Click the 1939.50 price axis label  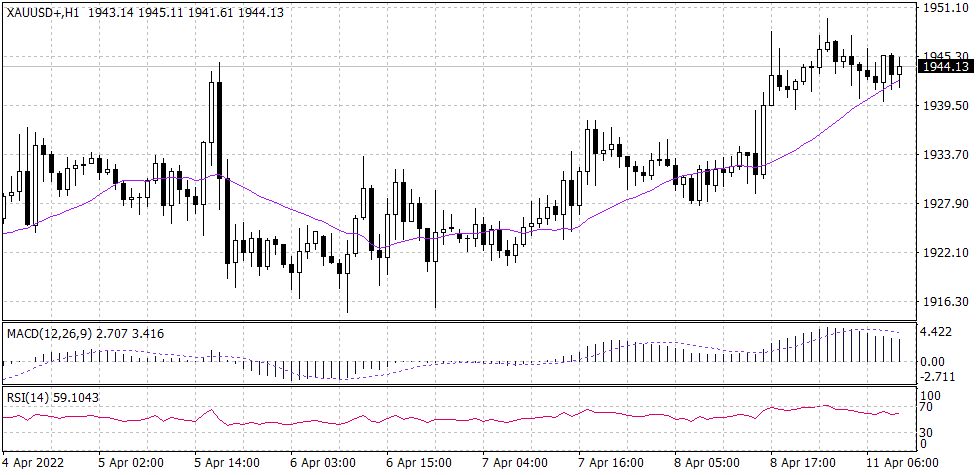(944, 105)
